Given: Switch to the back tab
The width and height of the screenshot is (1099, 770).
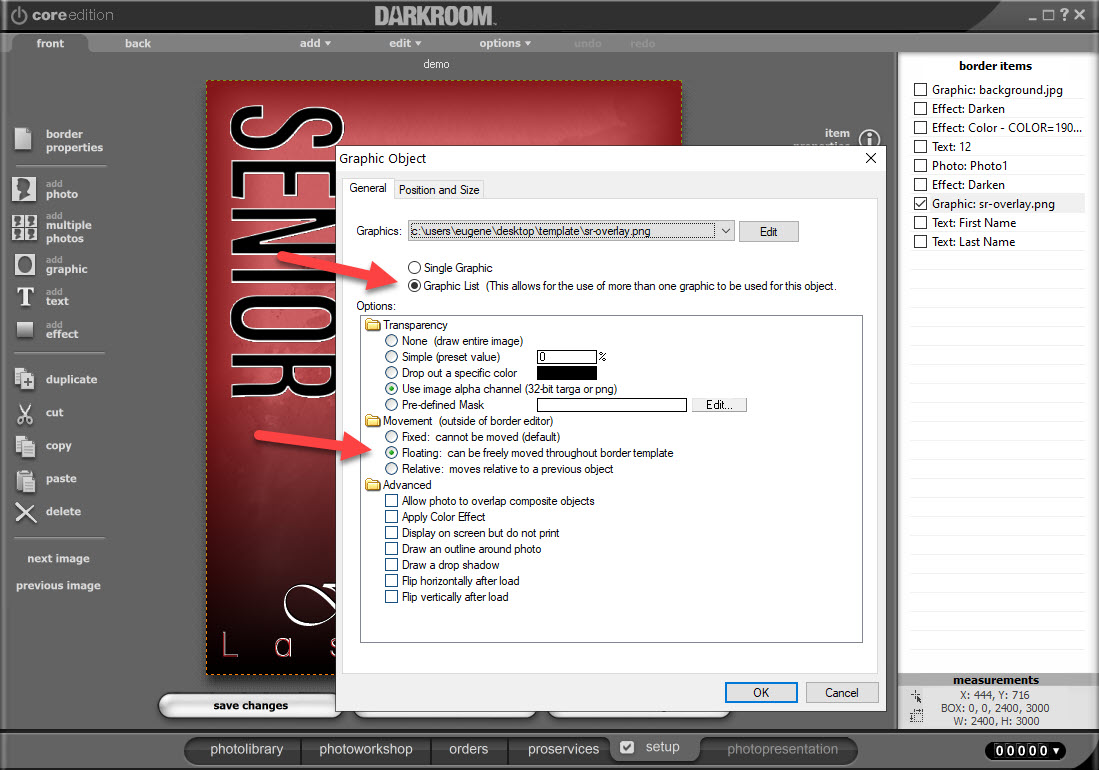Looking at the screenshot, I should (138, 43).
